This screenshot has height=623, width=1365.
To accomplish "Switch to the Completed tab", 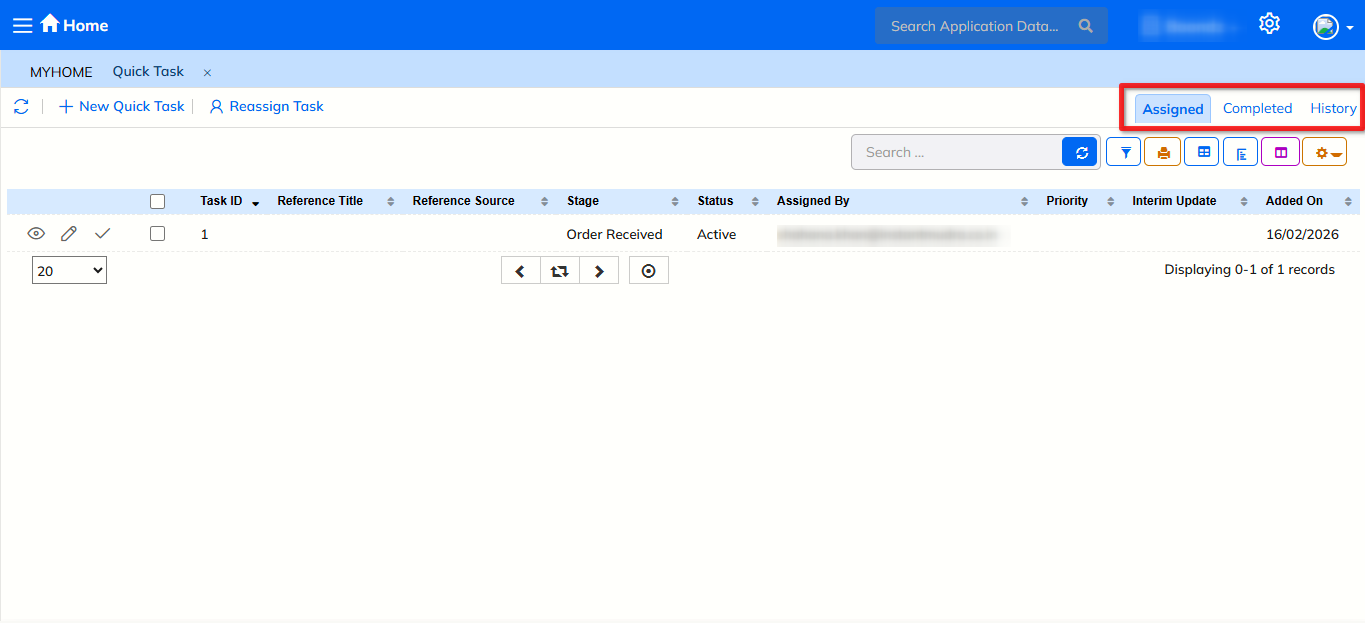I will click(1257, 108).
